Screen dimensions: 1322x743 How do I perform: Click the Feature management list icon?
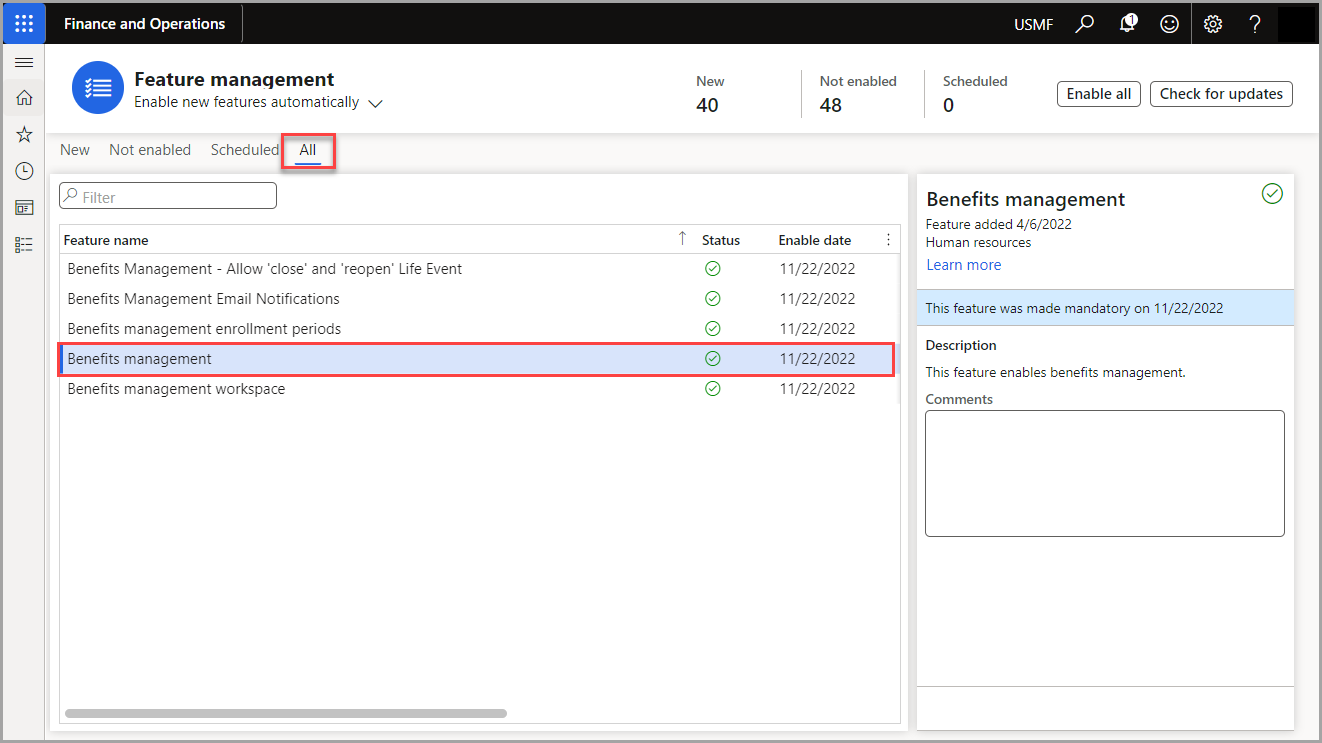98,88
